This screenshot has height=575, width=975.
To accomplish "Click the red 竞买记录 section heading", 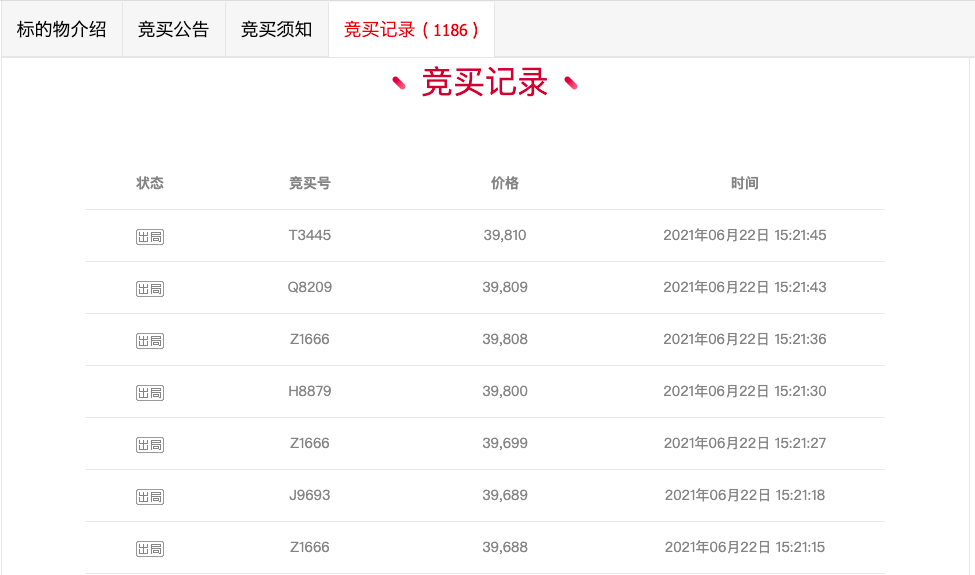I will [484, 82].
